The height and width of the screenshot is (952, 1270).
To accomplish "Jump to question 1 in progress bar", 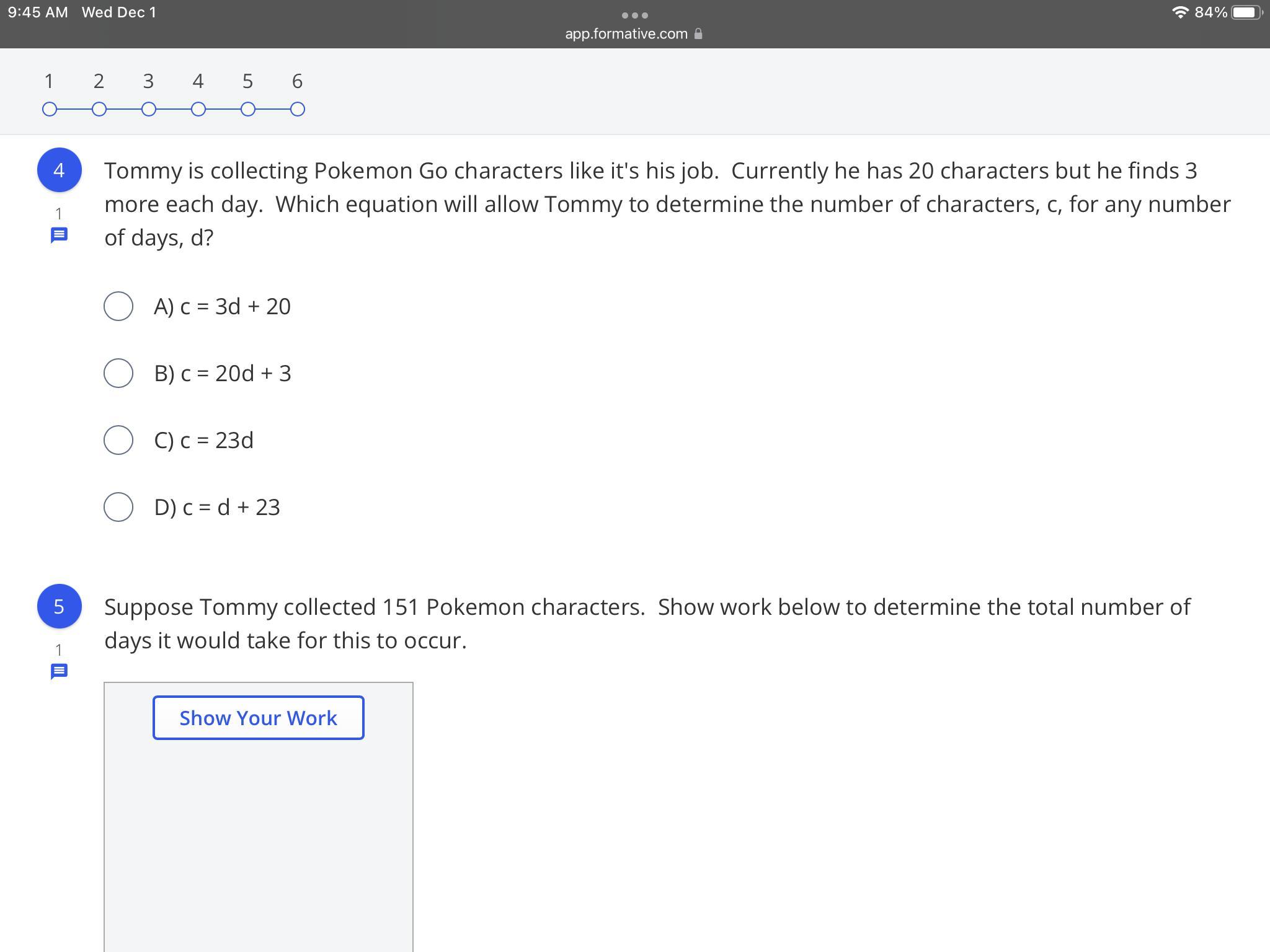I will click(50, 110).
